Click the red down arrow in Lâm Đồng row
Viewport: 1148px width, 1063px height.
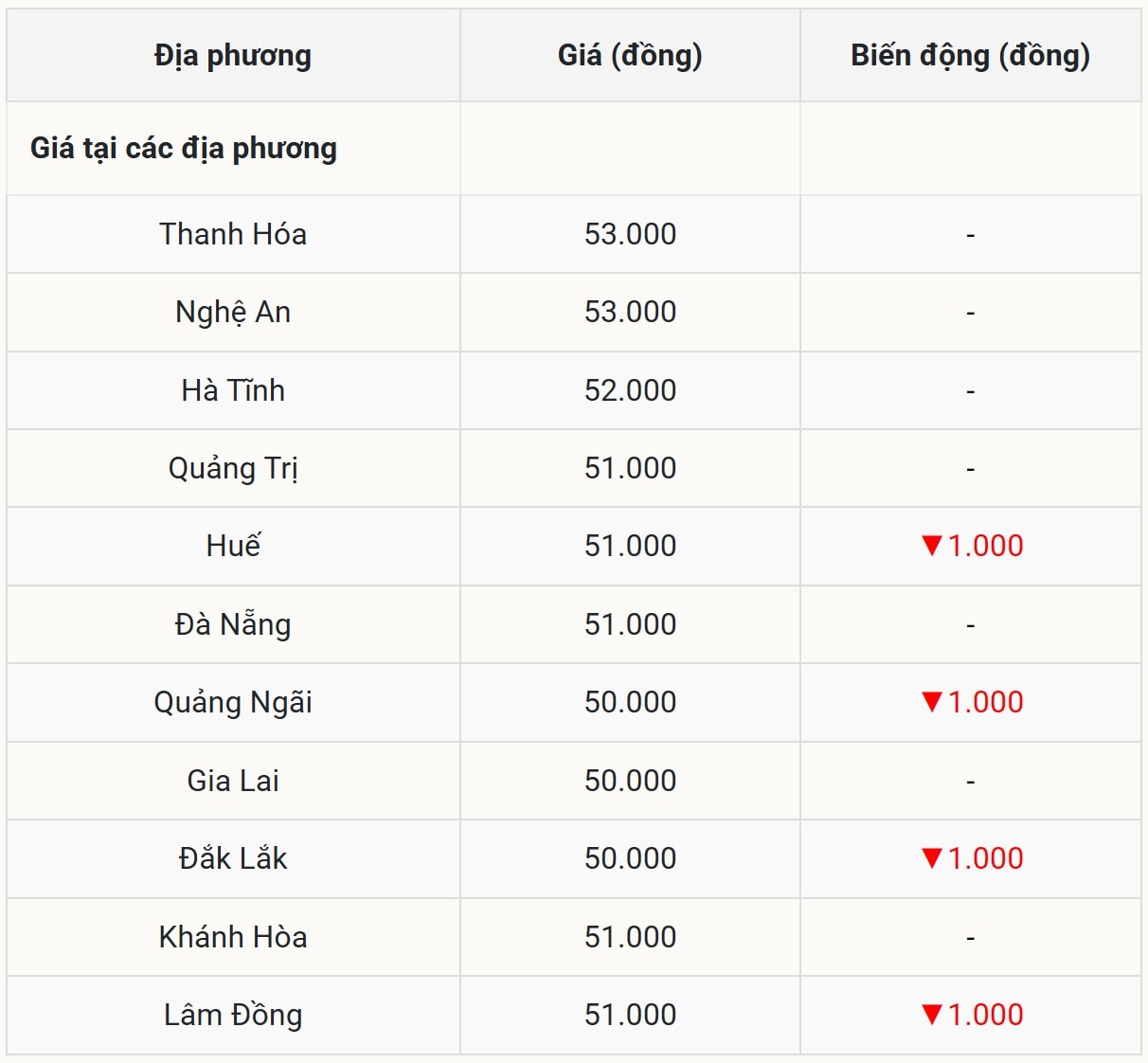(931, 1015)
